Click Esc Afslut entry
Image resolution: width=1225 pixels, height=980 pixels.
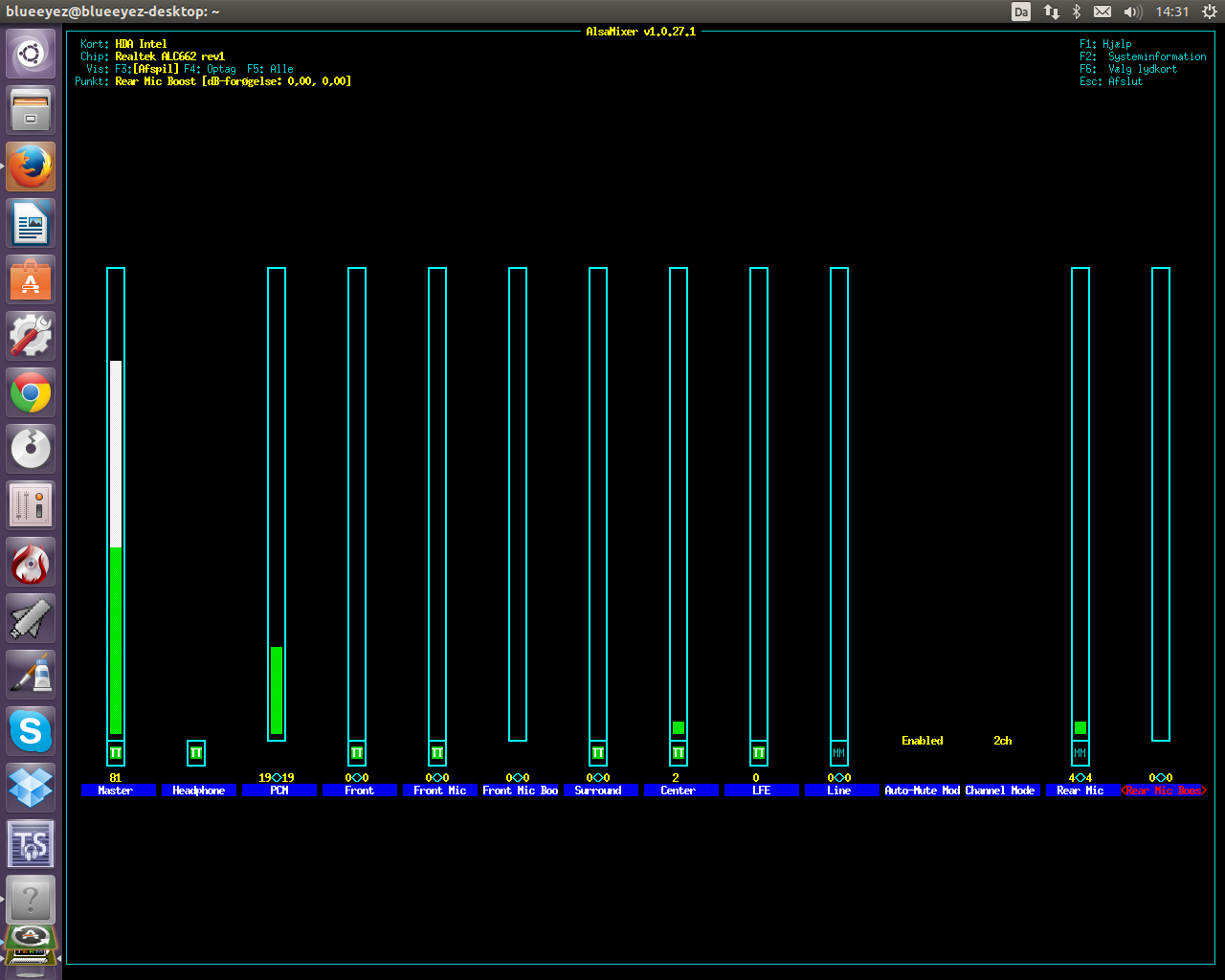(x=1111, y=81)
